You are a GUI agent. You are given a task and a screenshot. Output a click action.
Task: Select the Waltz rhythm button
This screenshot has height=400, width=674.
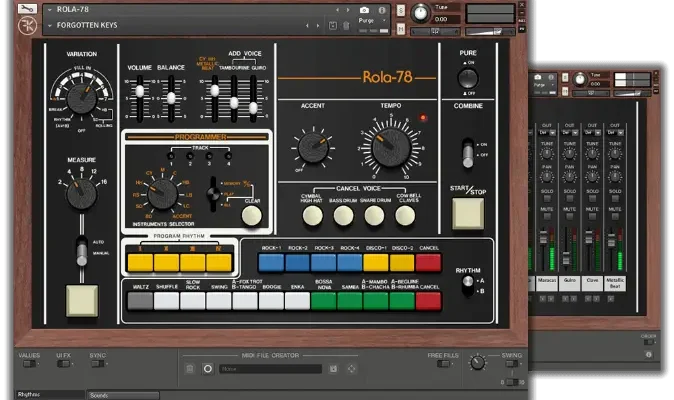tap(141, 300)
